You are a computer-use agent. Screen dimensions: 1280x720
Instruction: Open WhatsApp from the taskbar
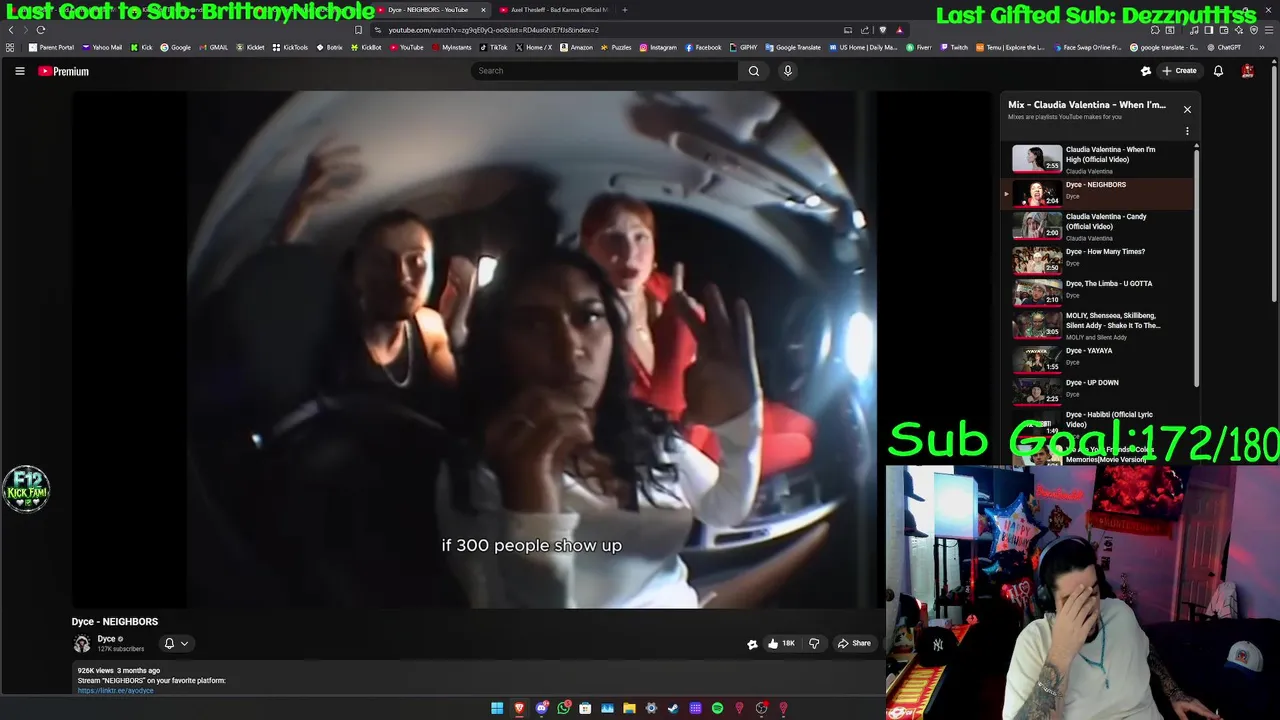click(563, 708)
